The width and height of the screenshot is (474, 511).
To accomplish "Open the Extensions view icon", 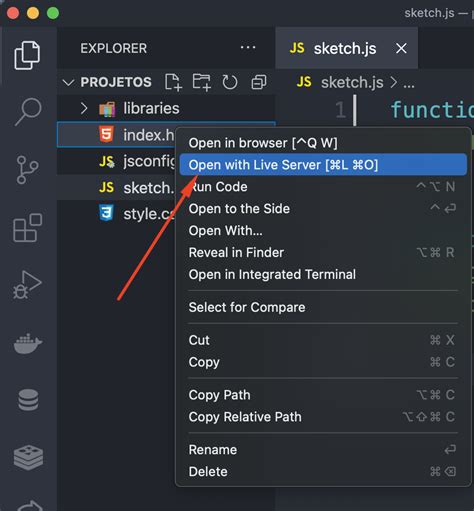I will 28,228.
